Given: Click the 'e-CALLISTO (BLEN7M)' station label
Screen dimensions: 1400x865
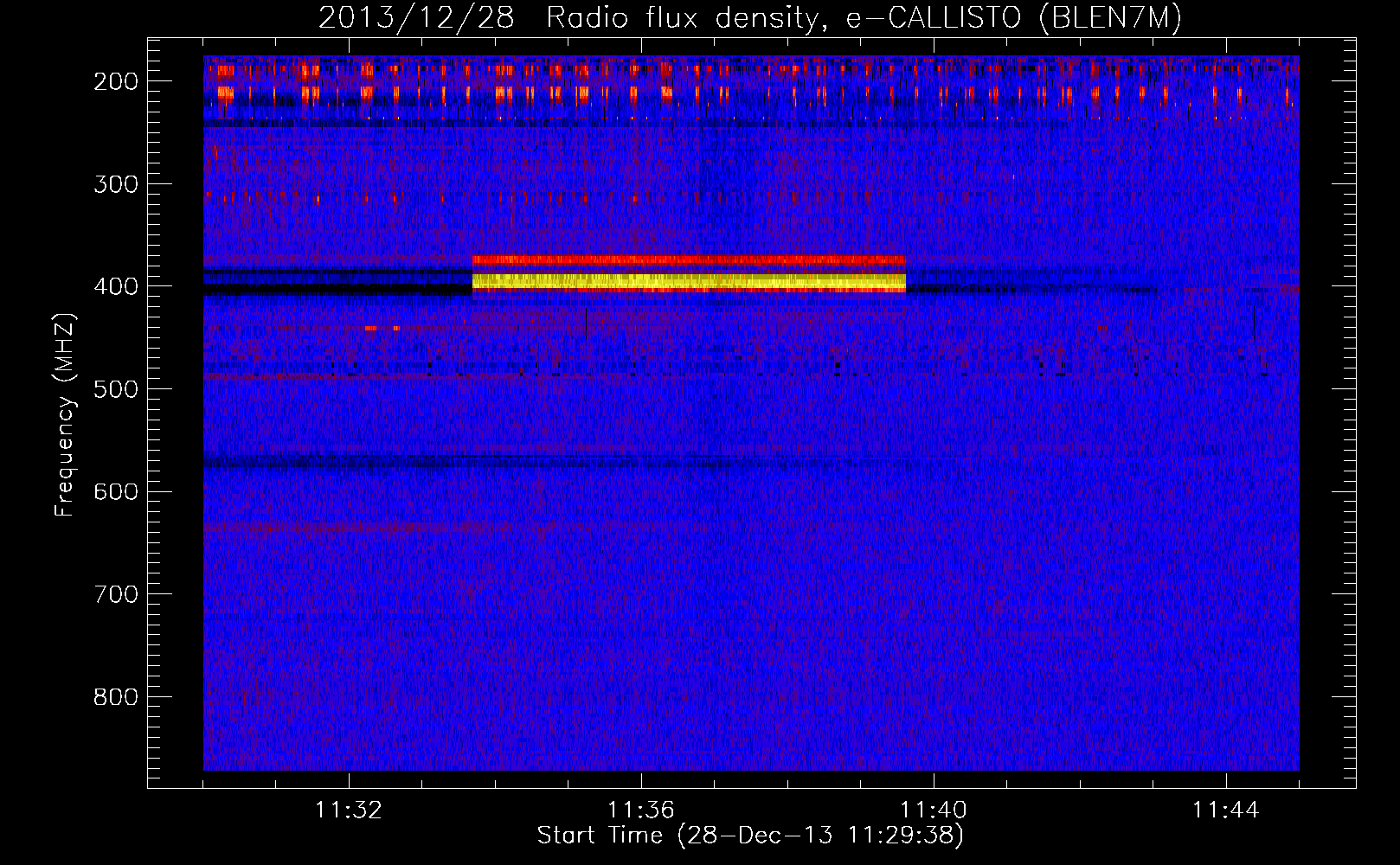Looking at the screenshot, I should (1013, 17).
